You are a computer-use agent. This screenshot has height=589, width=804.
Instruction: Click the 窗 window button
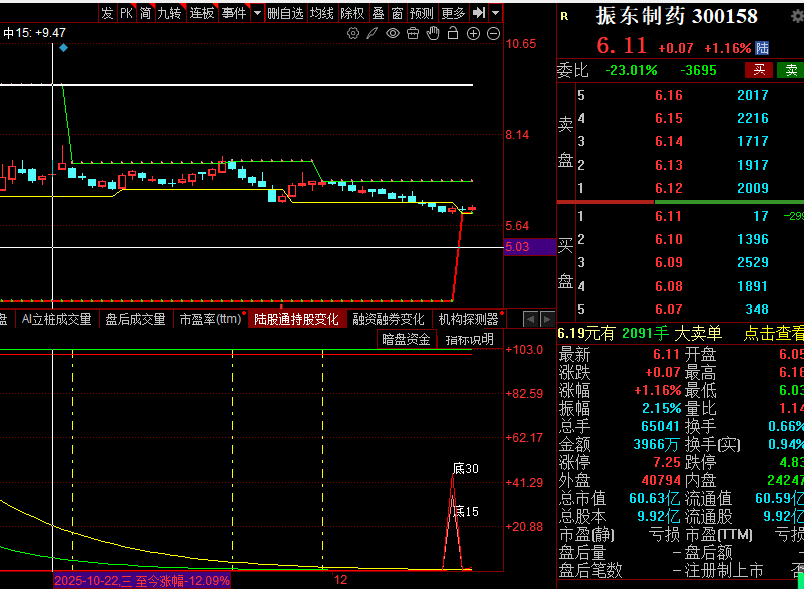point(397,13)
